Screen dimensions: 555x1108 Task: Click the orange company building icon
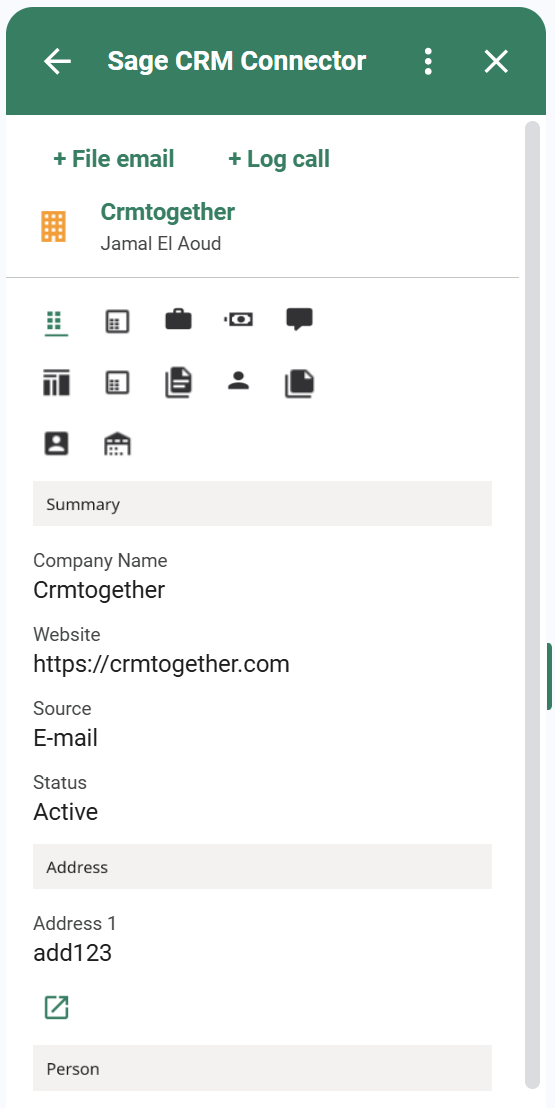(x=54, y=226)
